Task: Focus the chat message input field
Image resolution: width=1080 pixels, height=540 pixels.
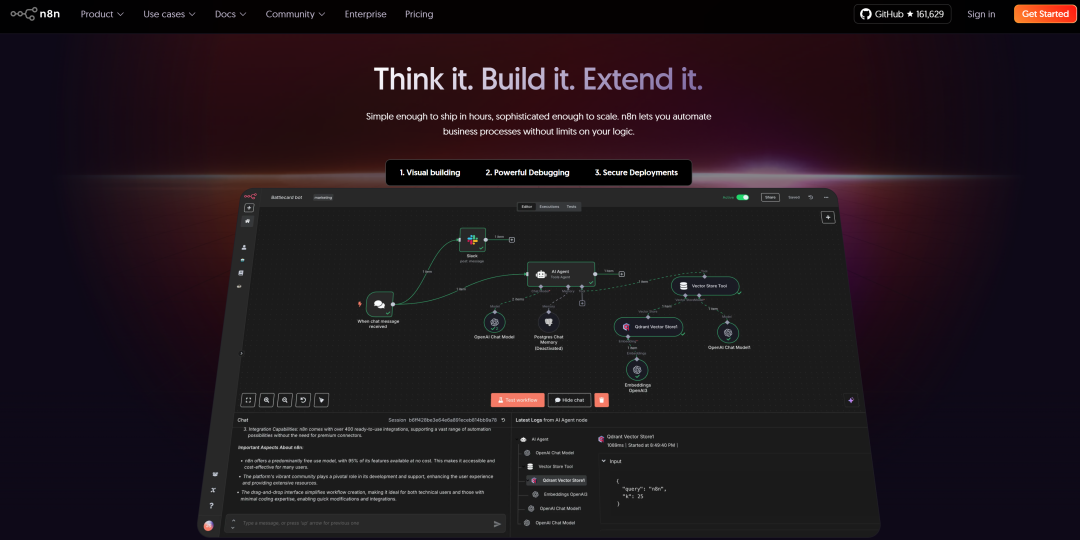Action: point(365,524)
